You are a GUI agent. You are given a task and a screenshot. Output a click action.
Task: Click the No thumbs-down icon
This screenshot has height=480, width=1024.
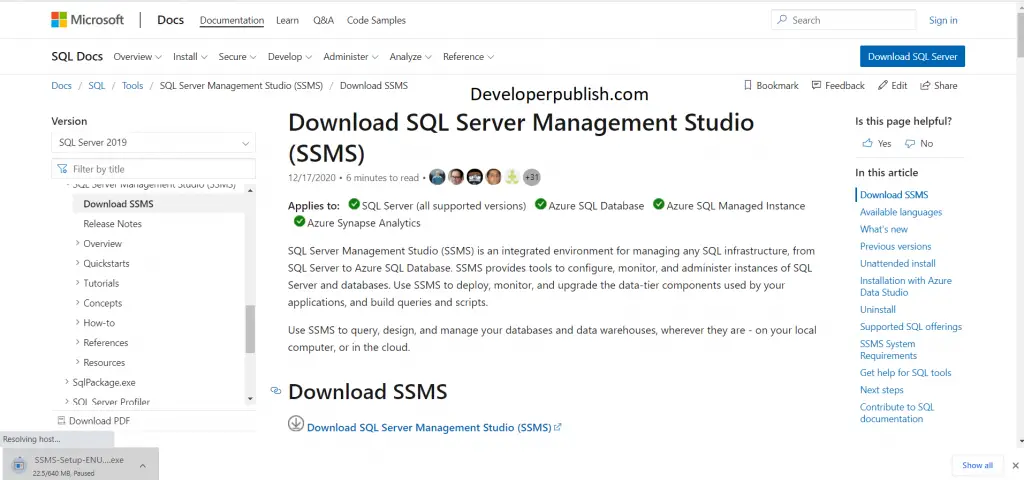(x=910, y=143)
